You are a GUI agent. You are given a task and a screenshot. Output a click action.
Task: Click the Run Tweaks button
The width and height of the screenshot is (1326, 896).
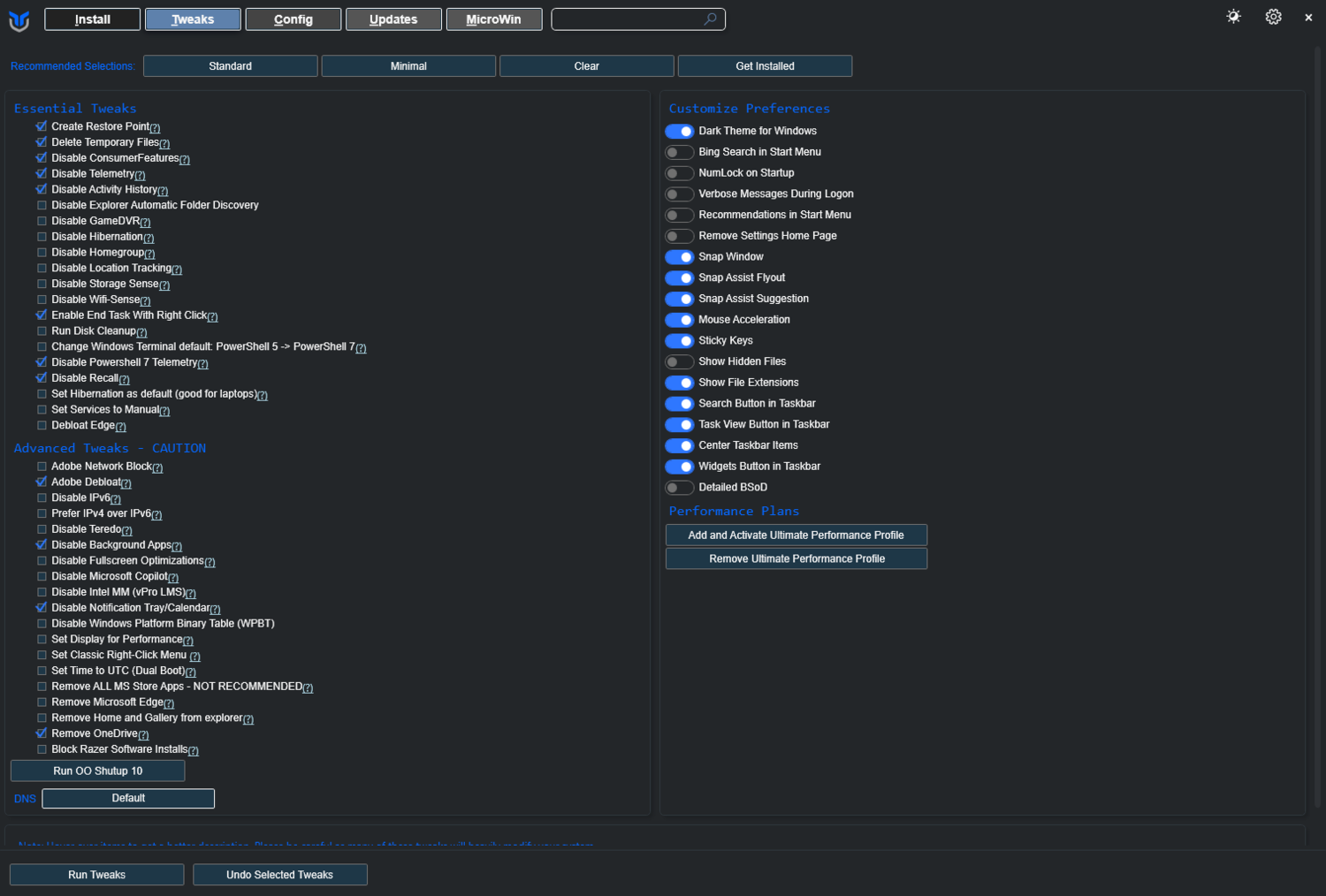pos(96,875)
